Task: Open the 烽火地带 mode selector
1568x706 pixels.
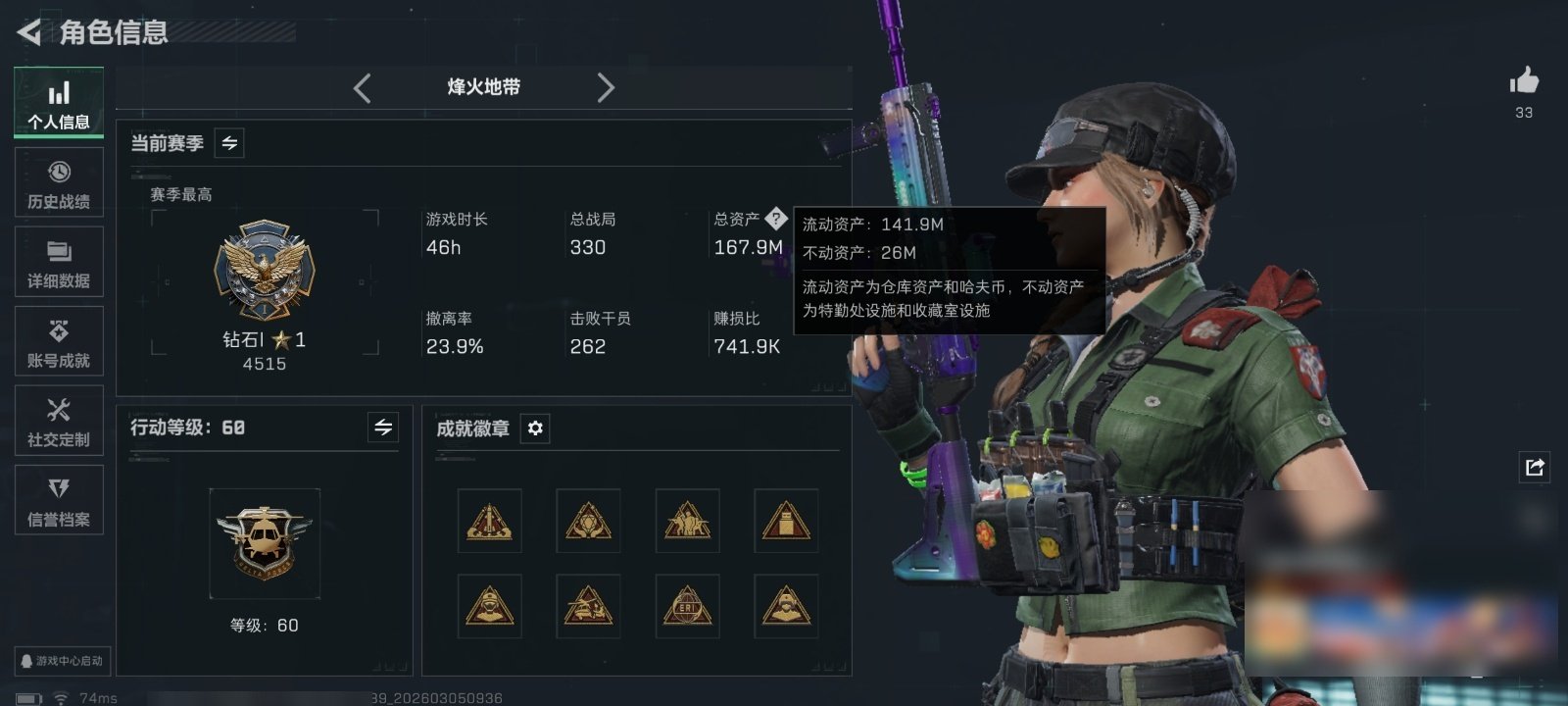Action: pyautogui.click(x=484, y=87)
